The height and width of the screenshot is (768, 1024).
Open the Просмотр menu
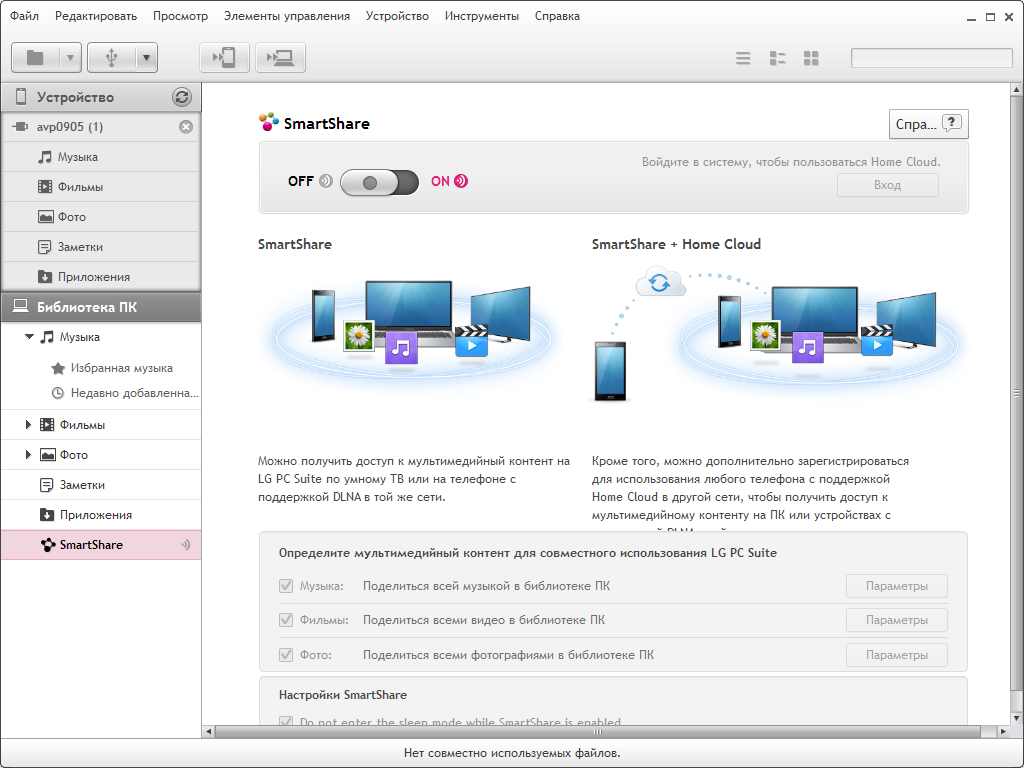180,16
